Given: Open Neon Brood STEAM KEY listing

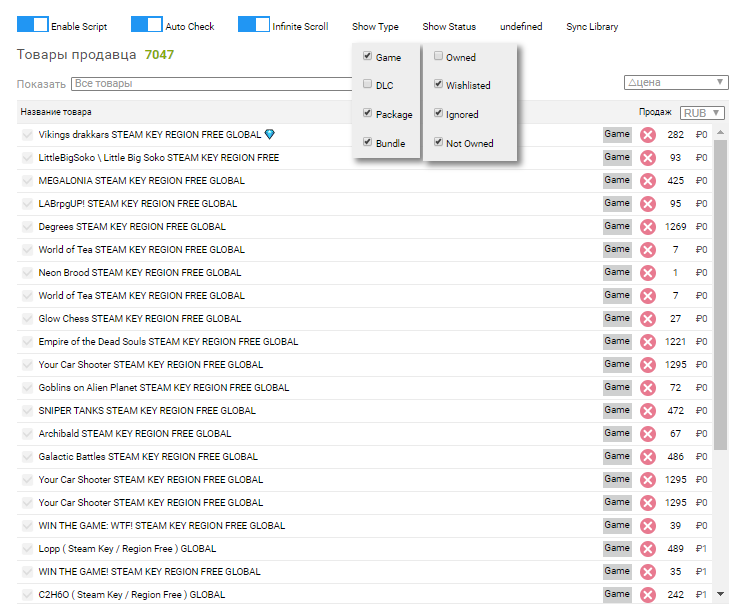Looking at the screenshot, I should [140, 273].
